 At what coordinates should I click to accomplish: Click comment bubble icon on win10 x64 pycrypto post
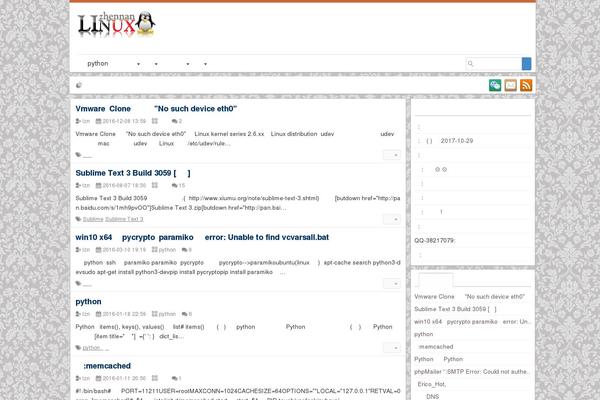pos(184,250)
